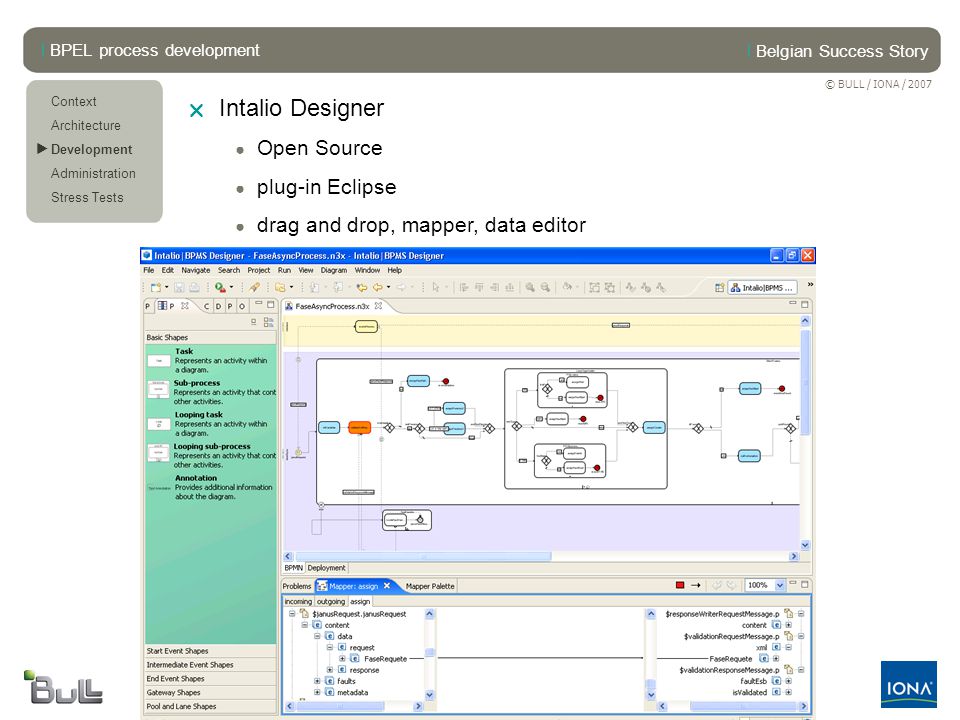Expand Start Event Shapes palette section
This screenshot has width=960, height=720.
[x=211, y=651]
